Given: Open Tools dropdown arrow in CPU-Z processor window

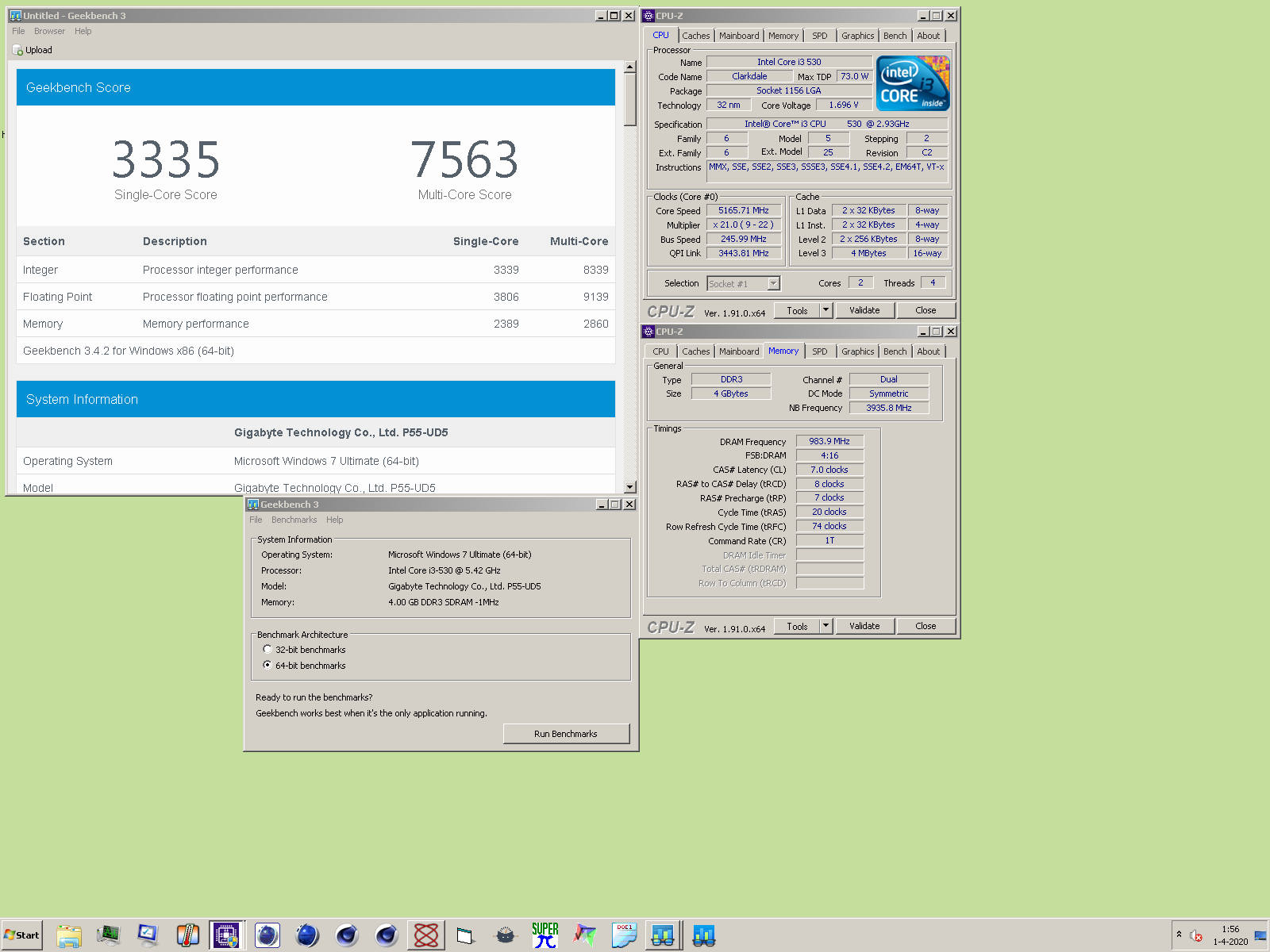Looking at the screenshot, I should tap(825, 310).
